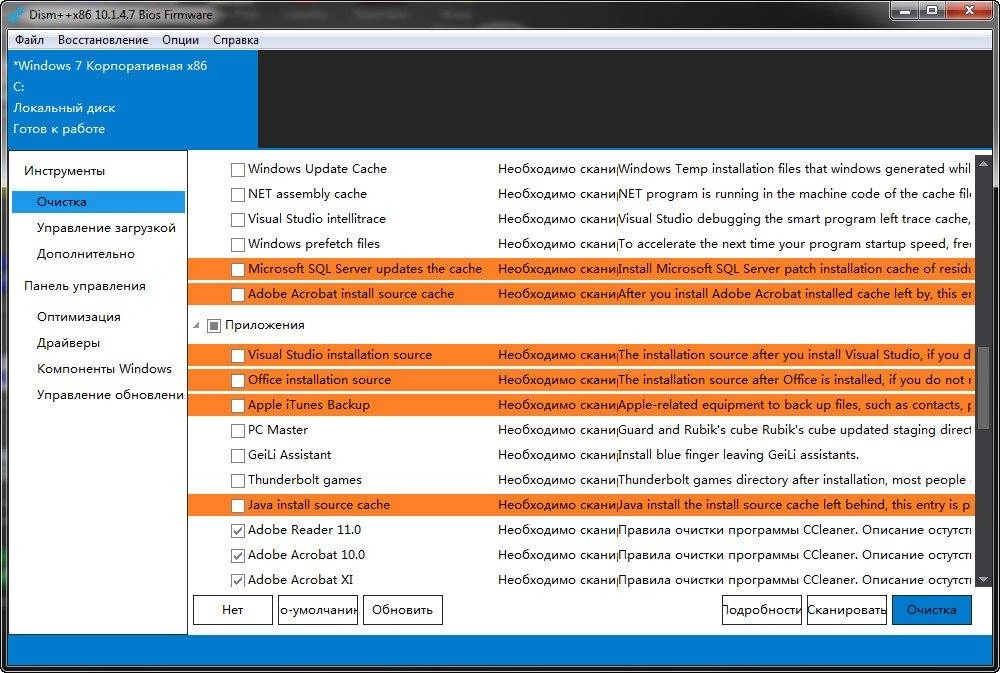Maximize the Dism++ window

point(932,10)
